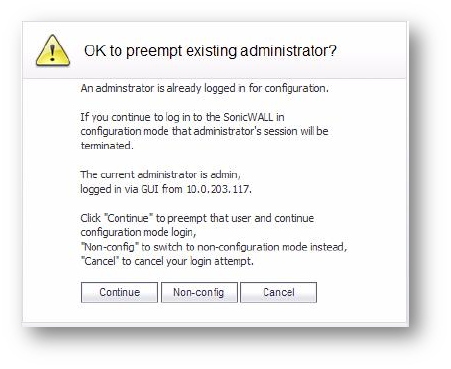Click the 'OK to preempt existing administrator?' heading
451x369 pixels.
[x=210, y=51]
